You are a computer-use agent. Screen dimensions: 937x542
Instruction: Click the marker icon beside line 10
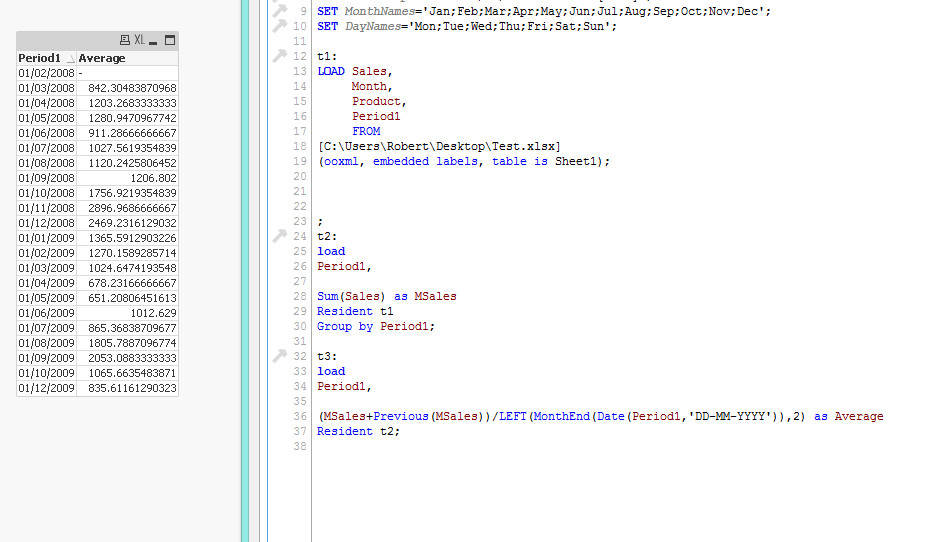[280, 26]
